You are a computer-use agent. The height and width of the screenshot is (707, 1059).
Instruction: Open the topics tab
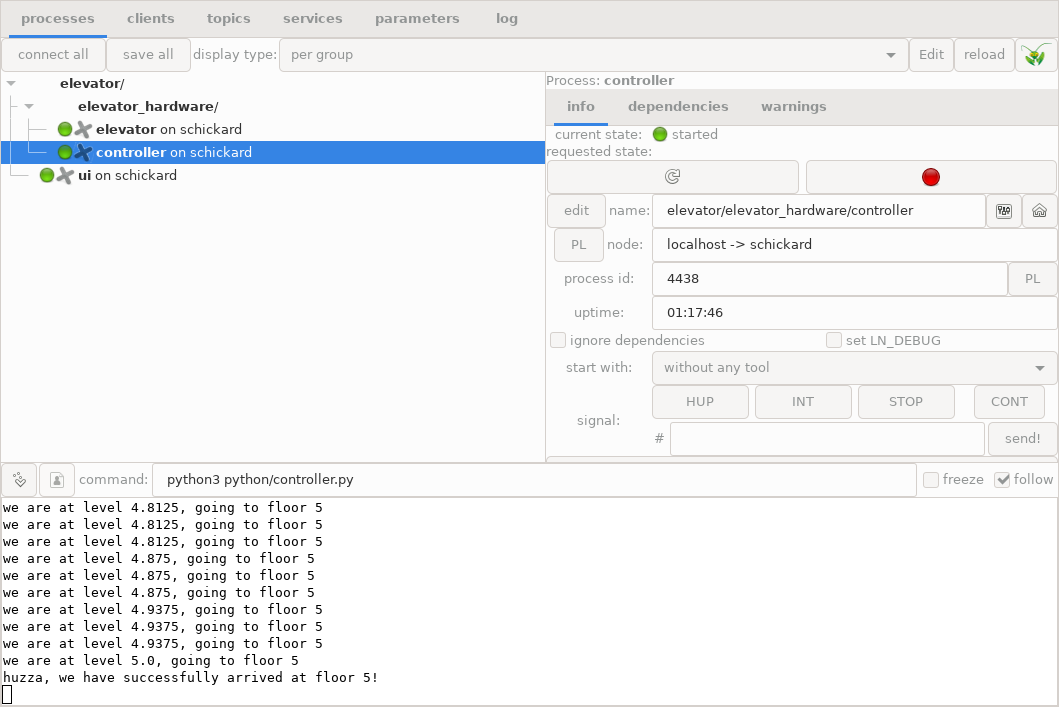[x=228, y=19]
